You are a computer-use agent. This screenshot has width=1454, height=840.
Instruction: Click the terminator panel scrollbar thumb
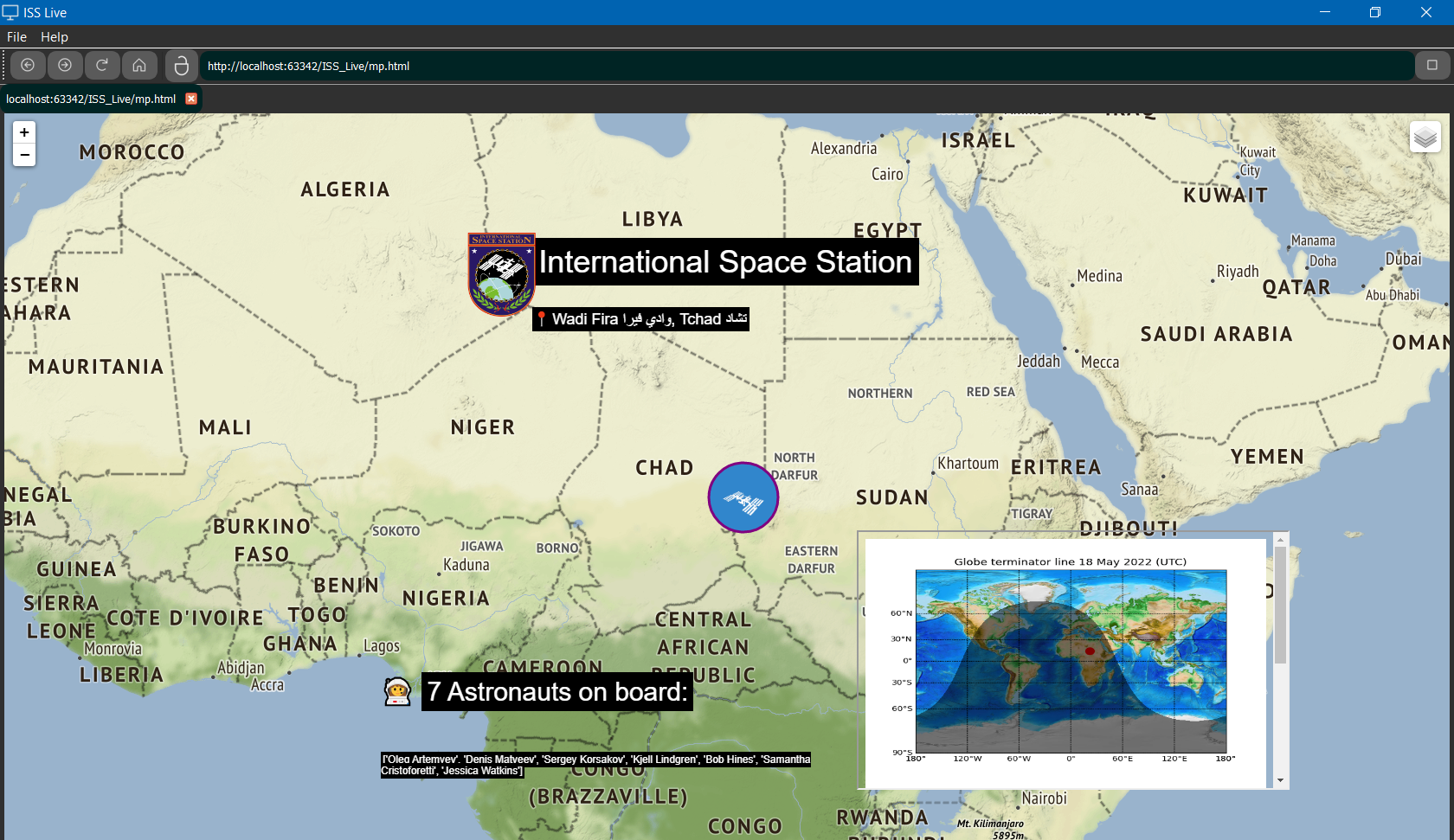(1281, 605)
